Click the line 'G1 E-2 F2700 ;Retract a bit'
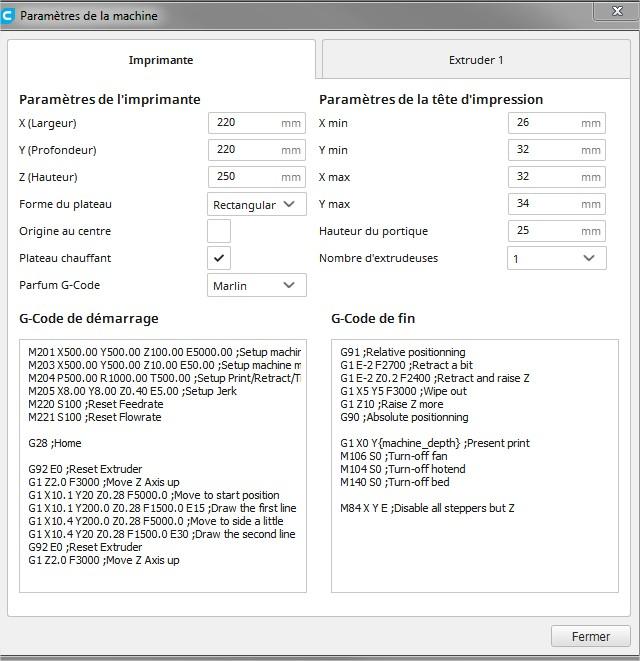Screen dimensions: 640x661 406,365
